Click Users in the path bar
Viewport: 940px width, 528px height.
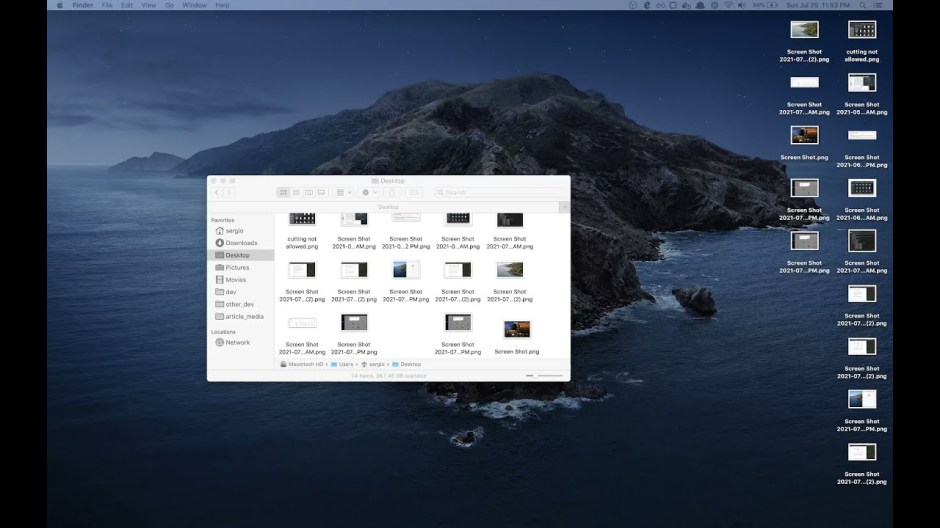point(345,364)
